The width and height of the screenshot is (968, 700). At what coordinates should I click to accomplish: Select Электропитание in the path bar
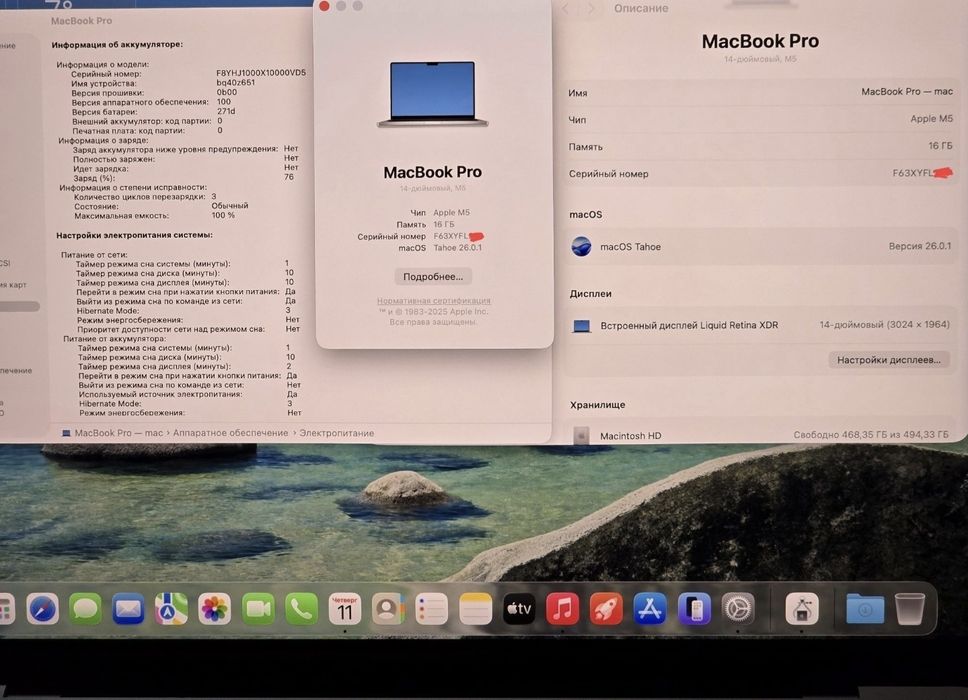click(x=336, y=433)
